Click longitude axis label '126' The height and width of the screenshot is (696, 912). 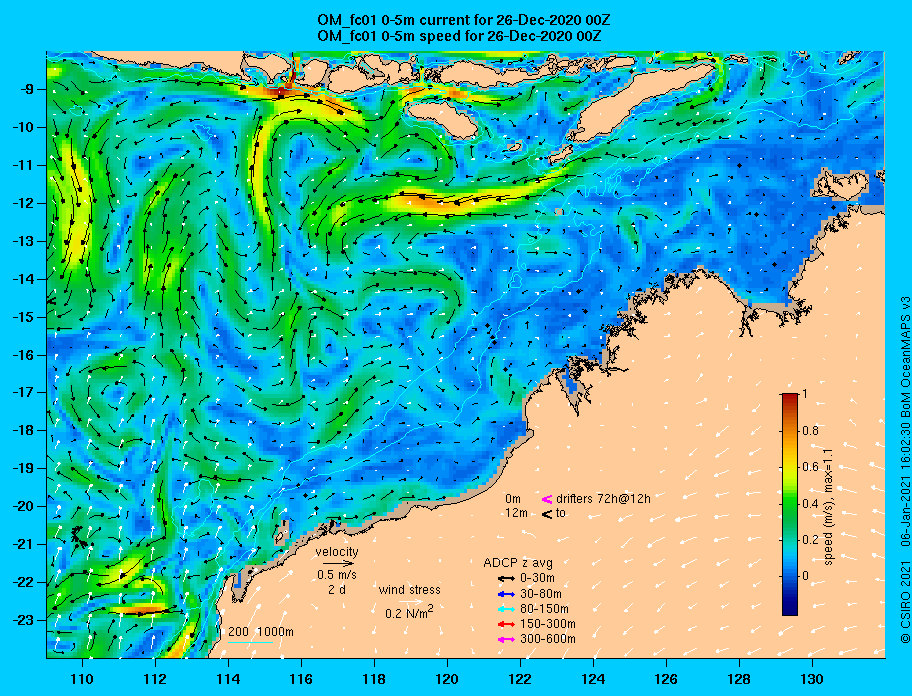point(666,680)
